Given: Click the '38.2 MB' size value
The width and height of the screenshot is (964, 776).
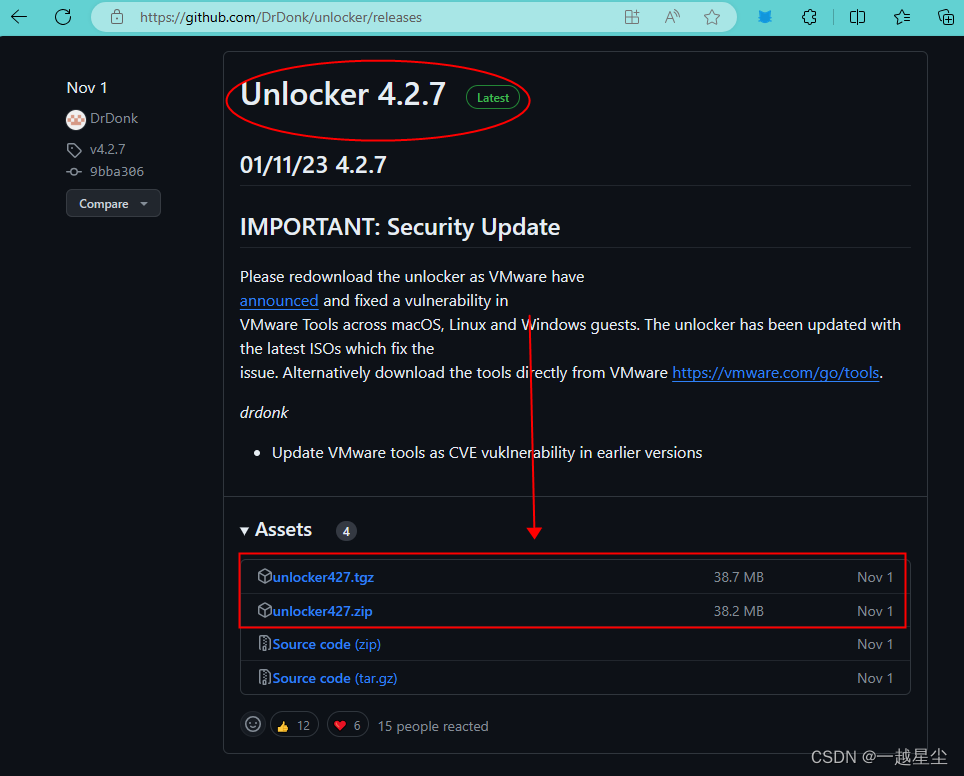Looking at the screenshot, I should pos(738,611).
